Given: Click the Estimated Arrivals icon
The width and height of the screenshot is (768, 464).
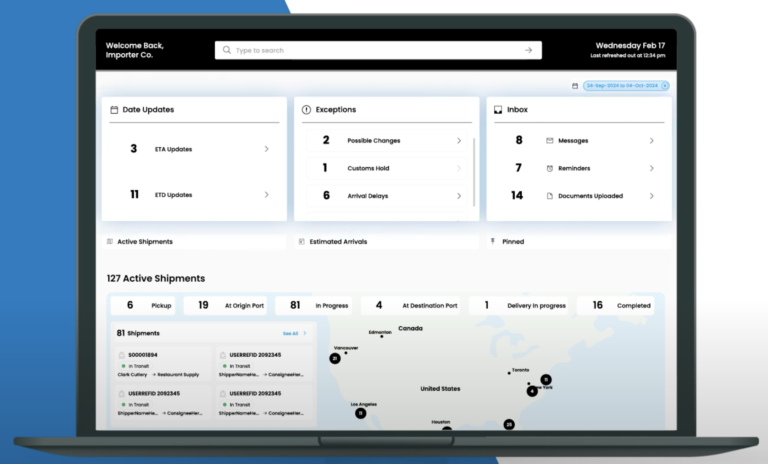Looking at the screenshot, I should click(302, 242).
